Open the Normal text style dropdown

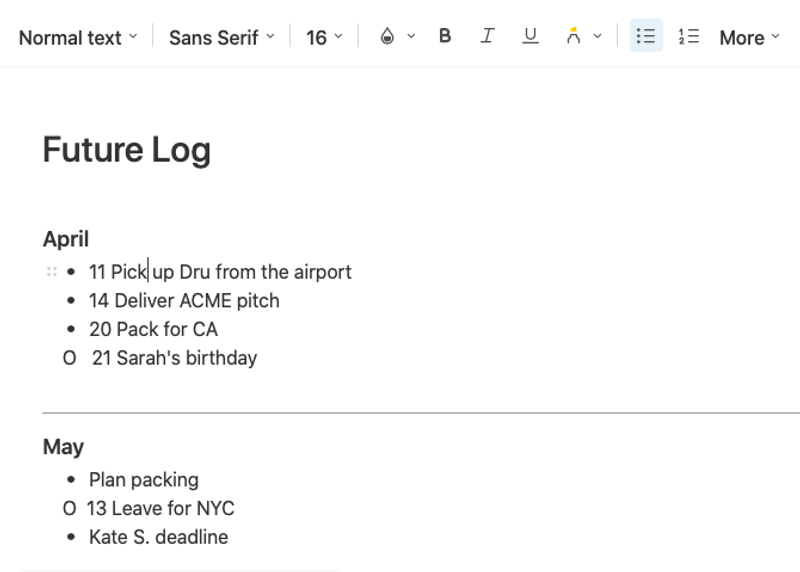tap(78, 37)
